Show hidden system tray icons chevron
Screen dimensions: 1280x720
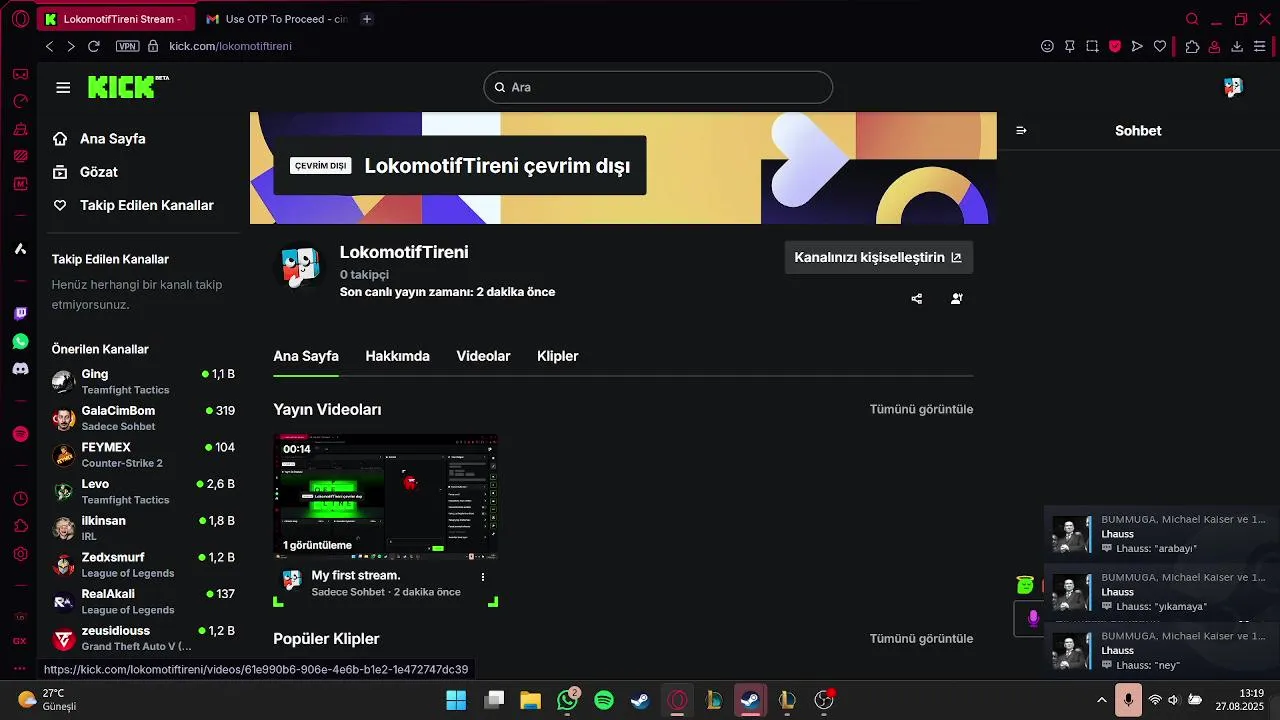pos(1102,700)
